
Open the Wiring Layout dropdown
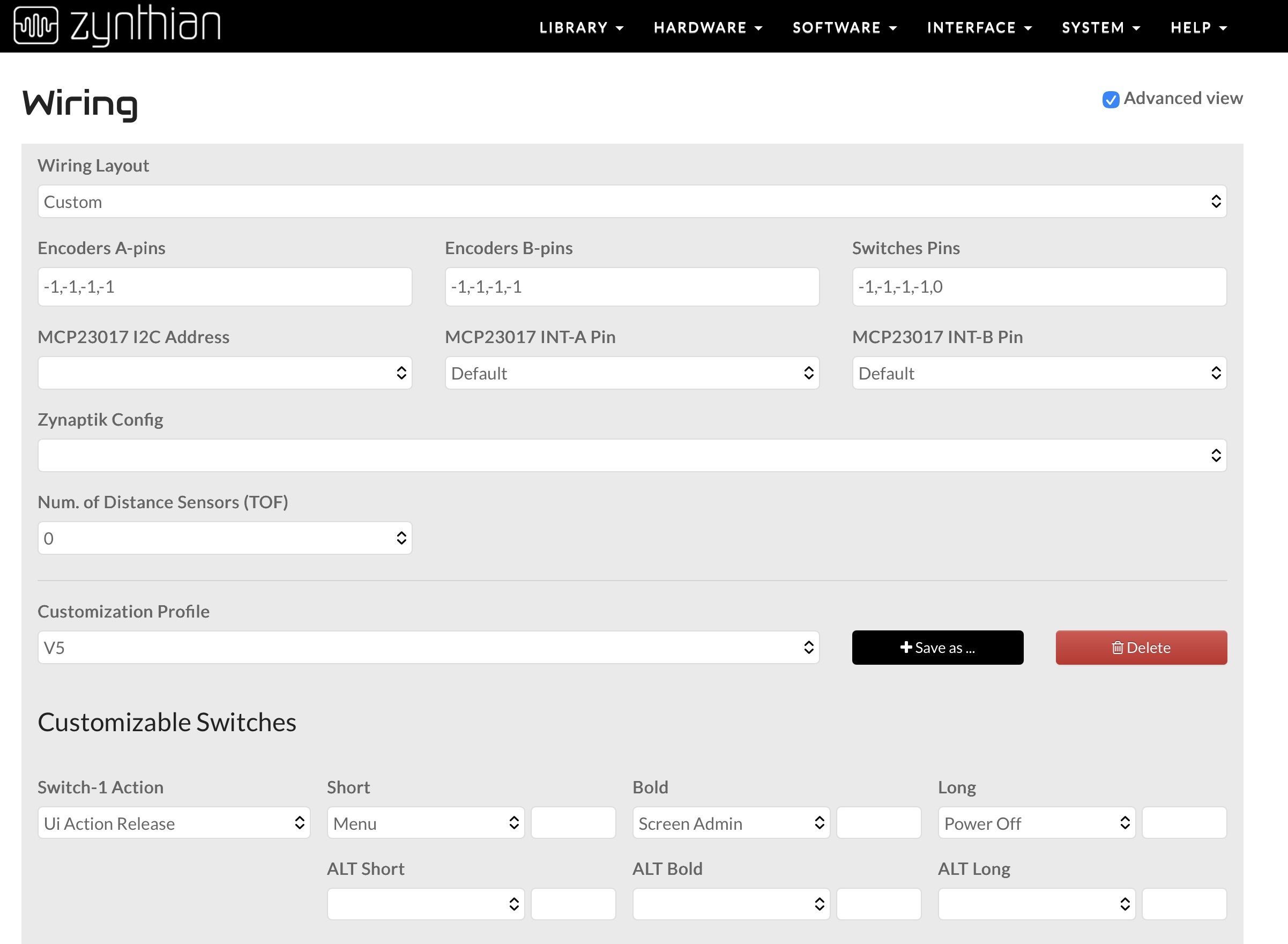632,202
